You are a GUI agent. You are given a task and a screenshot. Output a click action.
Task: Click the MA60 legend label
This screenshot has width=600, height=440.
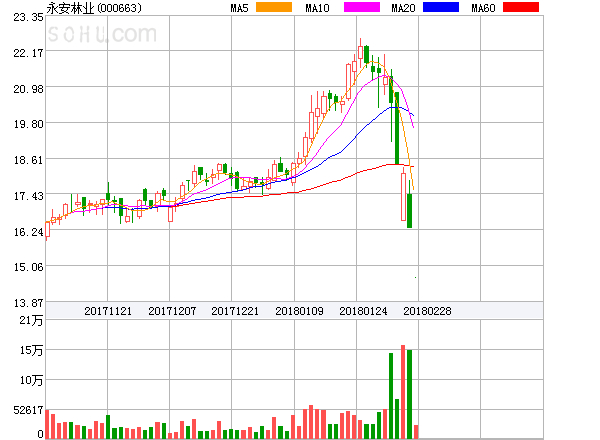483,8
